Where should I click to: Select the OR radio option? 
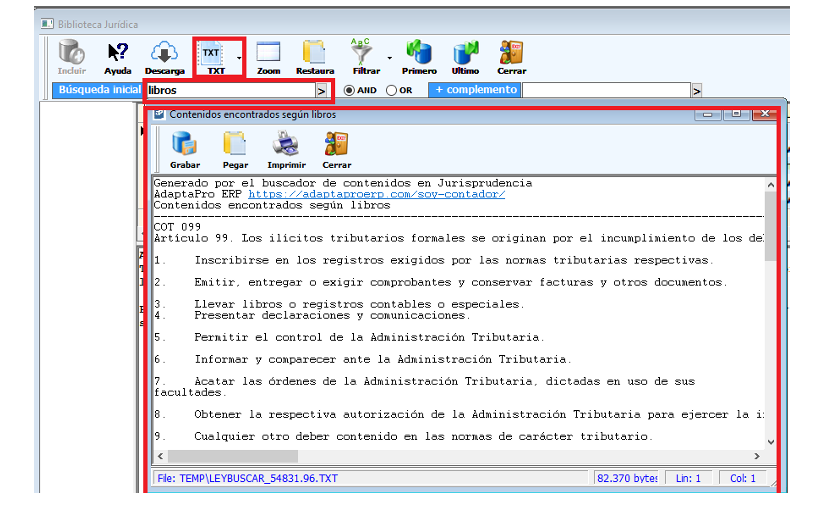392,90
